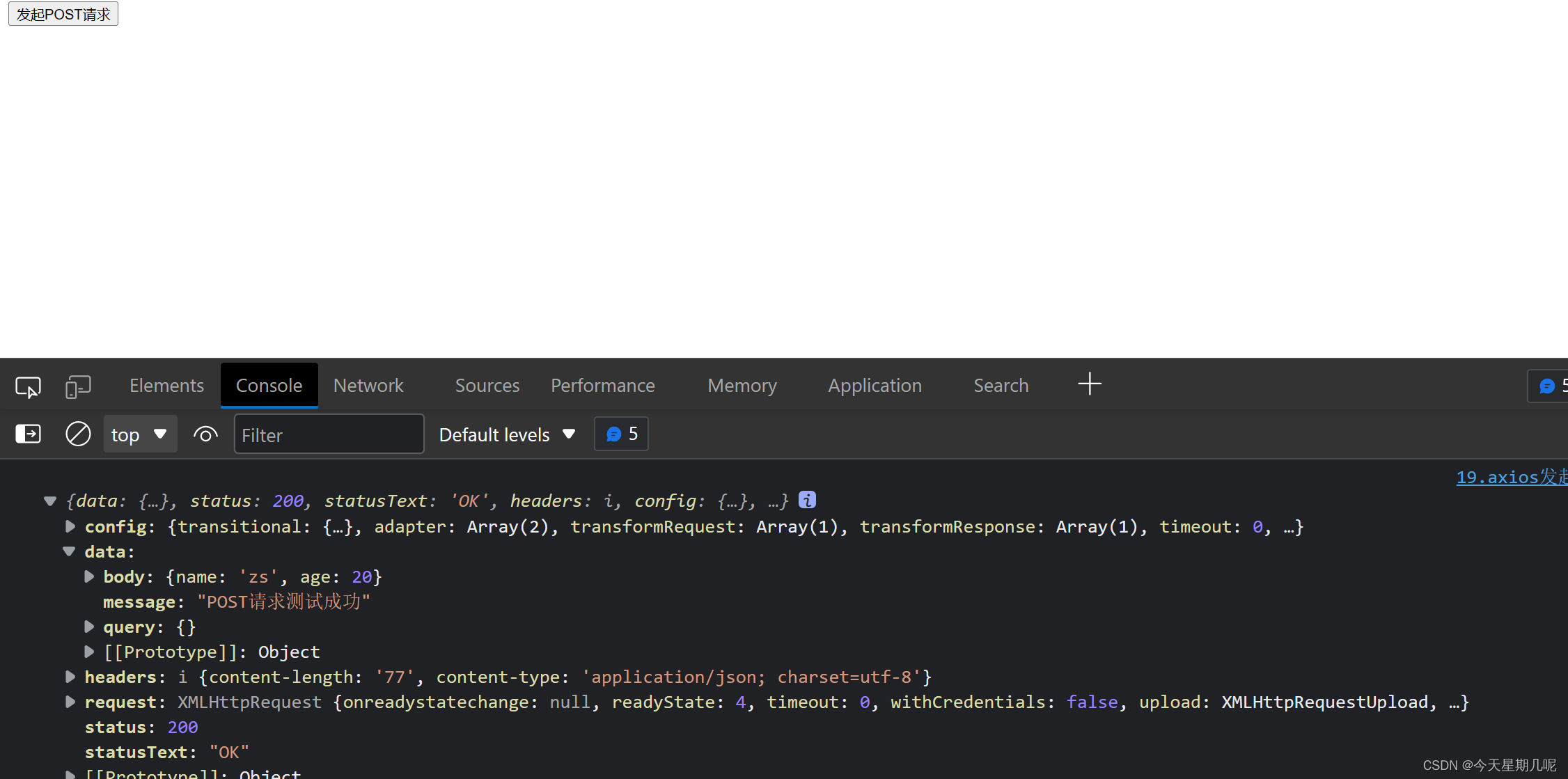Image resolution: width=1568 pixels, height=779 pixels.
Task: Click the plus icon to add tab
Action: tap(1090, 384)
